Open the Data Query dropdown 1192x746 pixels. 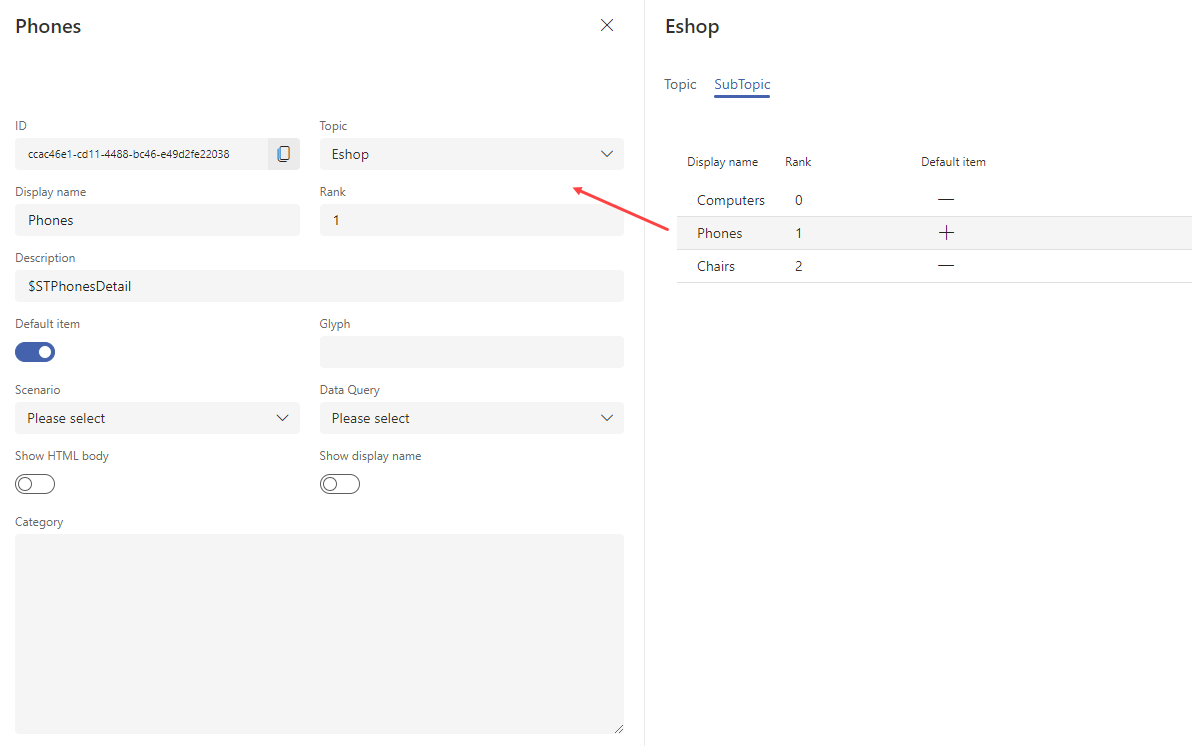[x=471, y=418]
